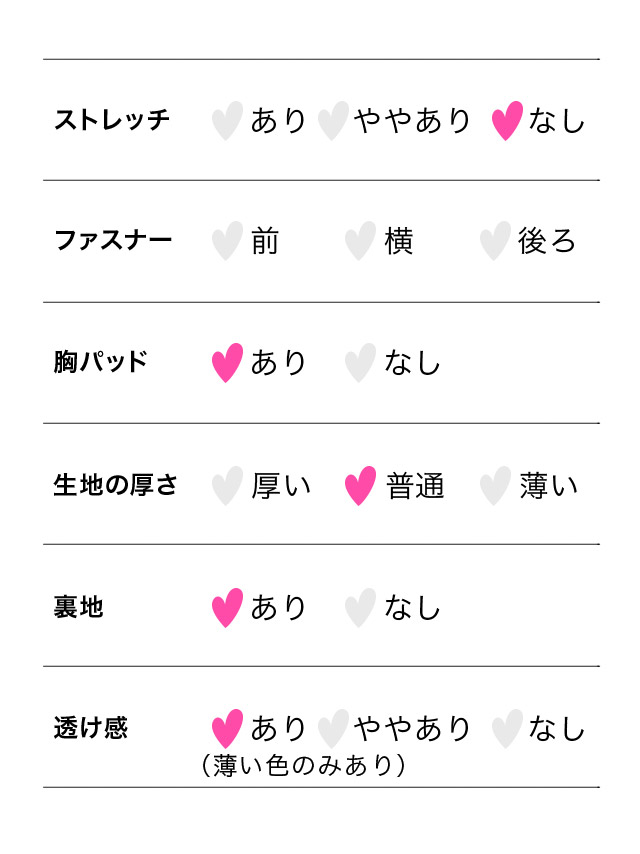Select the pink heart for 生地の厚さ 普通
Screen dimensions: 640x854
pos(360,486)
